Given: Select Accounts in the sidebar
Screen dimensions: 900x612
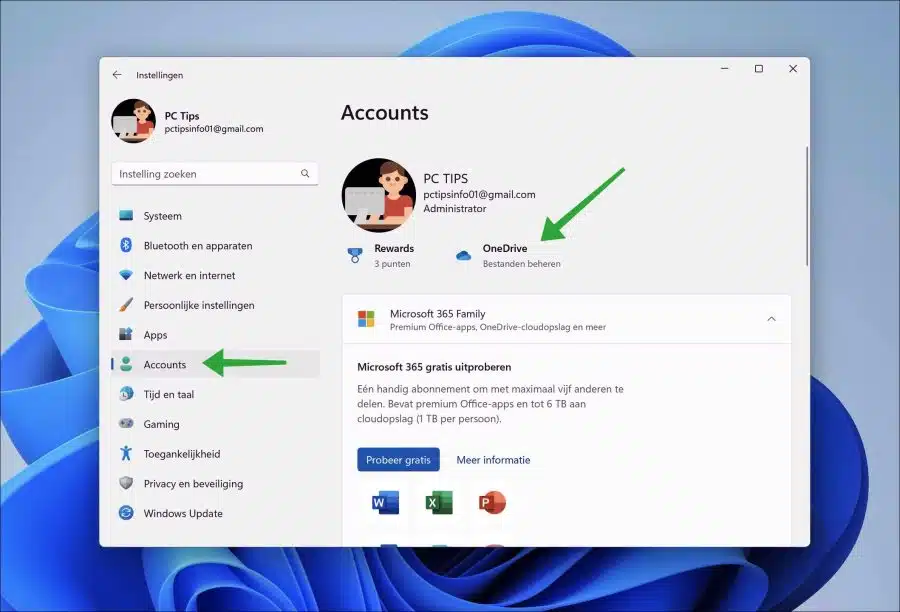Looking at the screenshot, I should click(x=215, y=364).
